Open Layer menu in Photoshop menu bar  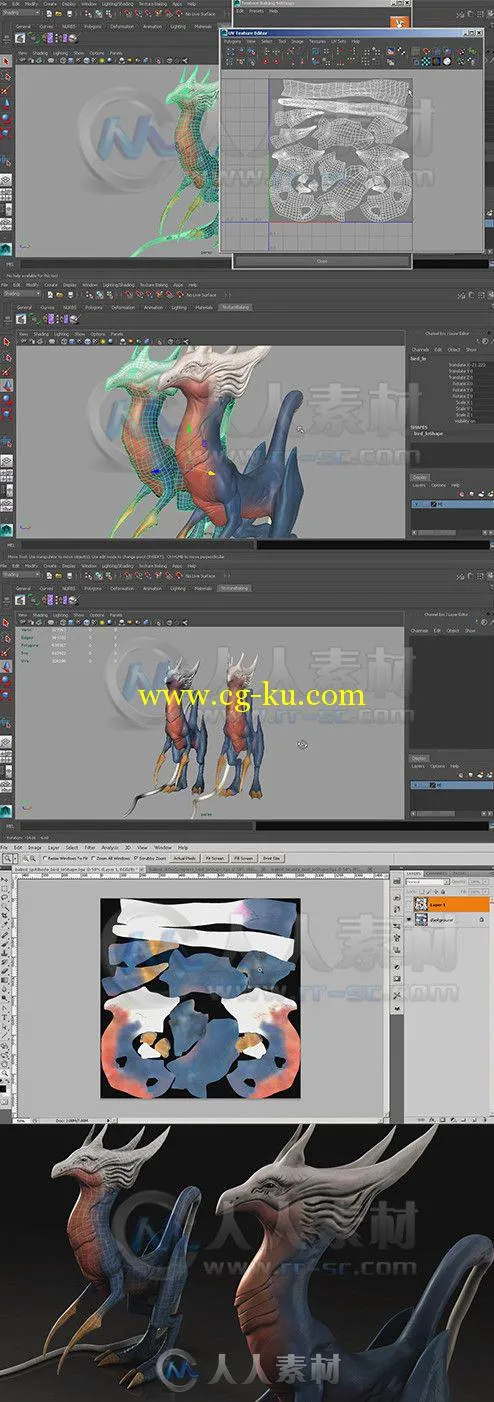point(53,848)
